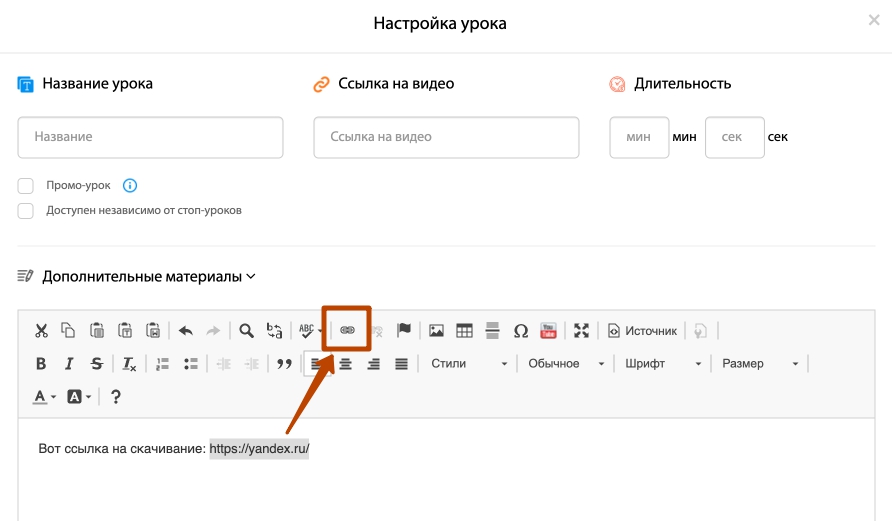Viewport: 892px width, 521px height.
Task: Click the Redo arrow icon
Action: (213, 330)
